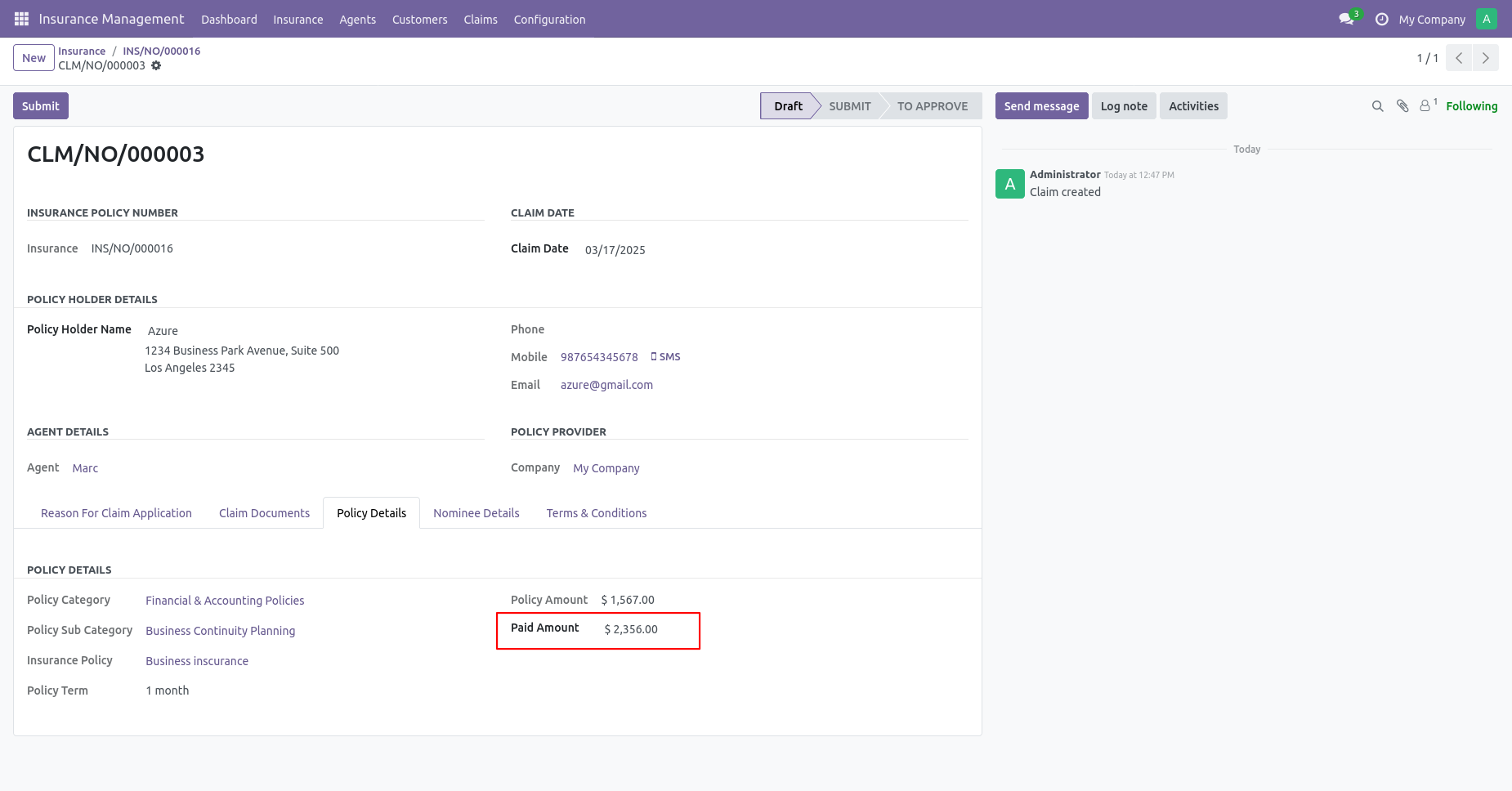Select the SUBMIT status stage
The width and height of the screenshot is (1512, 791).
850,106
